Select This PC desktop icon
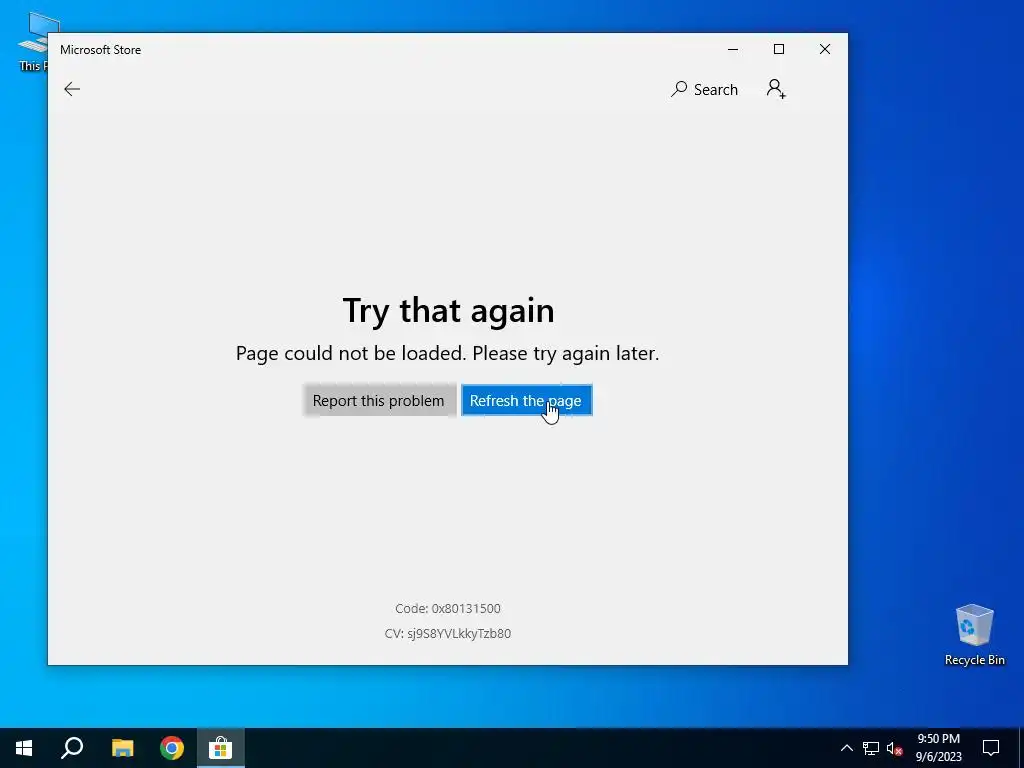 point(32,41)
